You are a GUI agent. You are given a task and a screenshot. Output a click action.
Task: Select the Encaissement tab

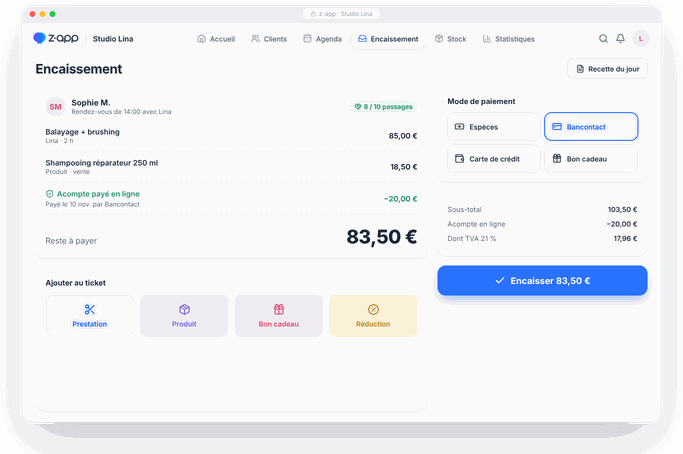pyautogui.click(x=388, y=39)
